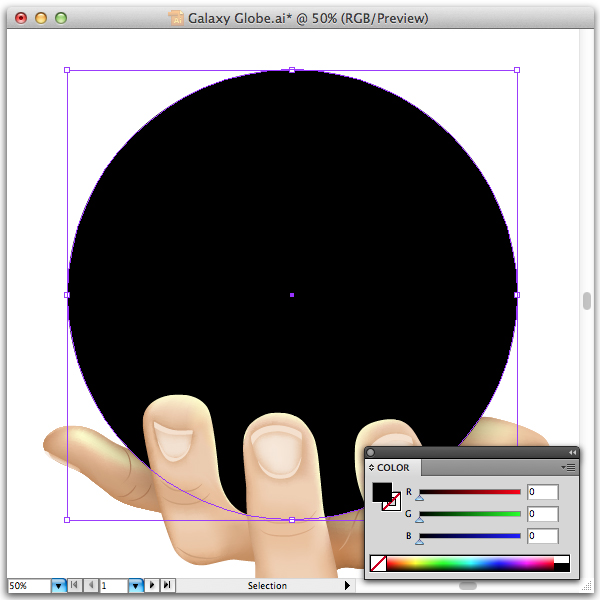
Task: Select the Stroke swatch with none slash
Action: (394, 504)
